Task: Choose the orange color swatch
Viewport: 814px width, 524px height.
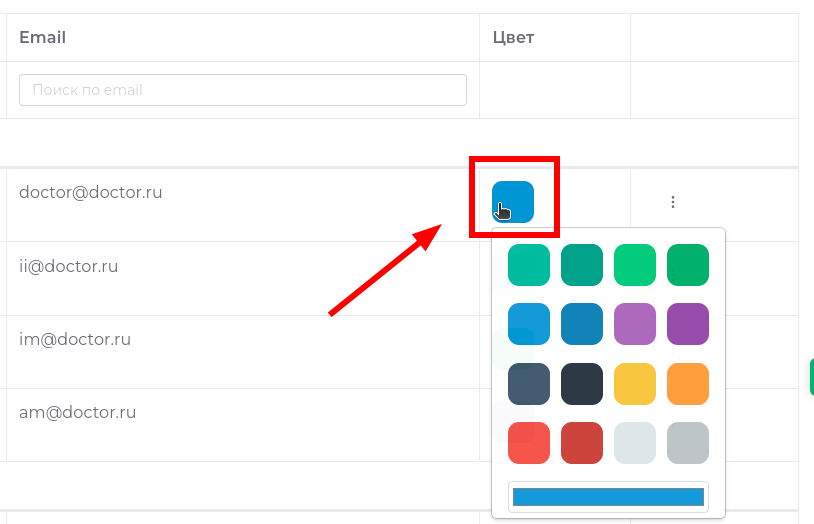Action: [x=688, y=384]
